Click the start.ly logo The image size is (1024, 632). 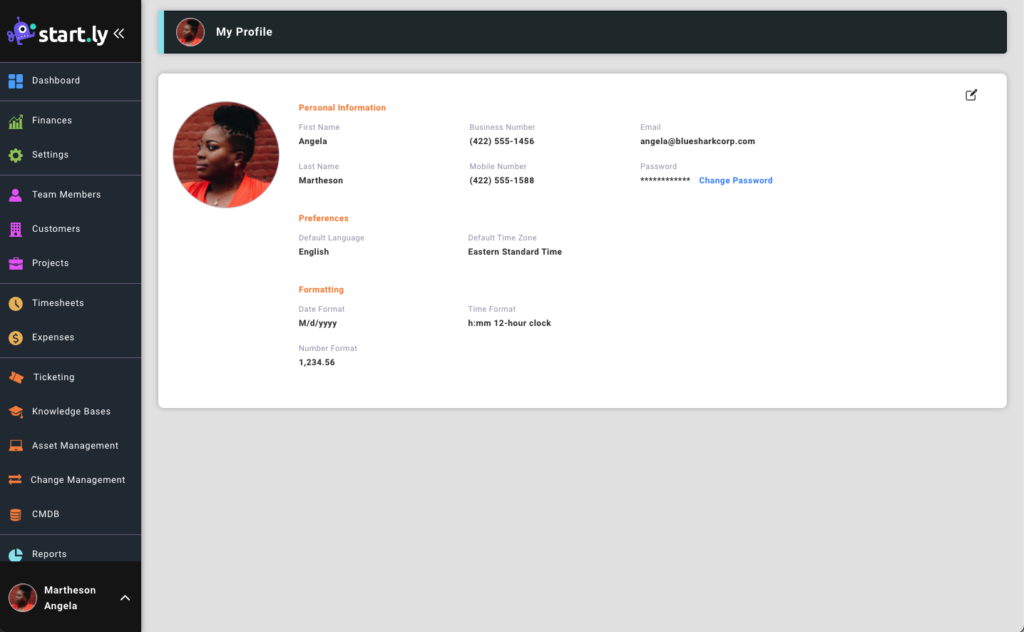click(60, 32)
